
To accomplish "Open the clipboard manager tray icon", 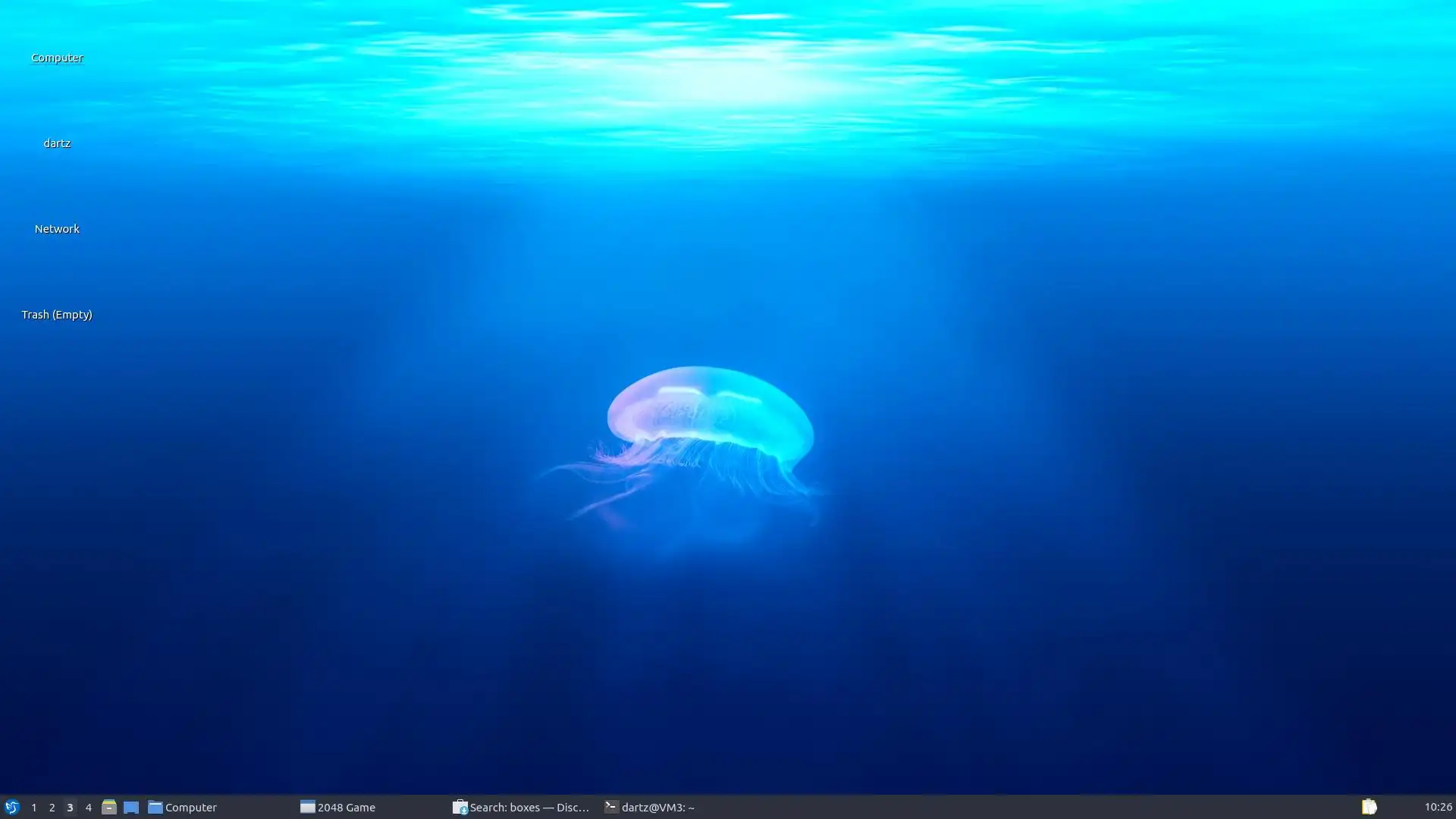I will click(x=1369, y=807).
